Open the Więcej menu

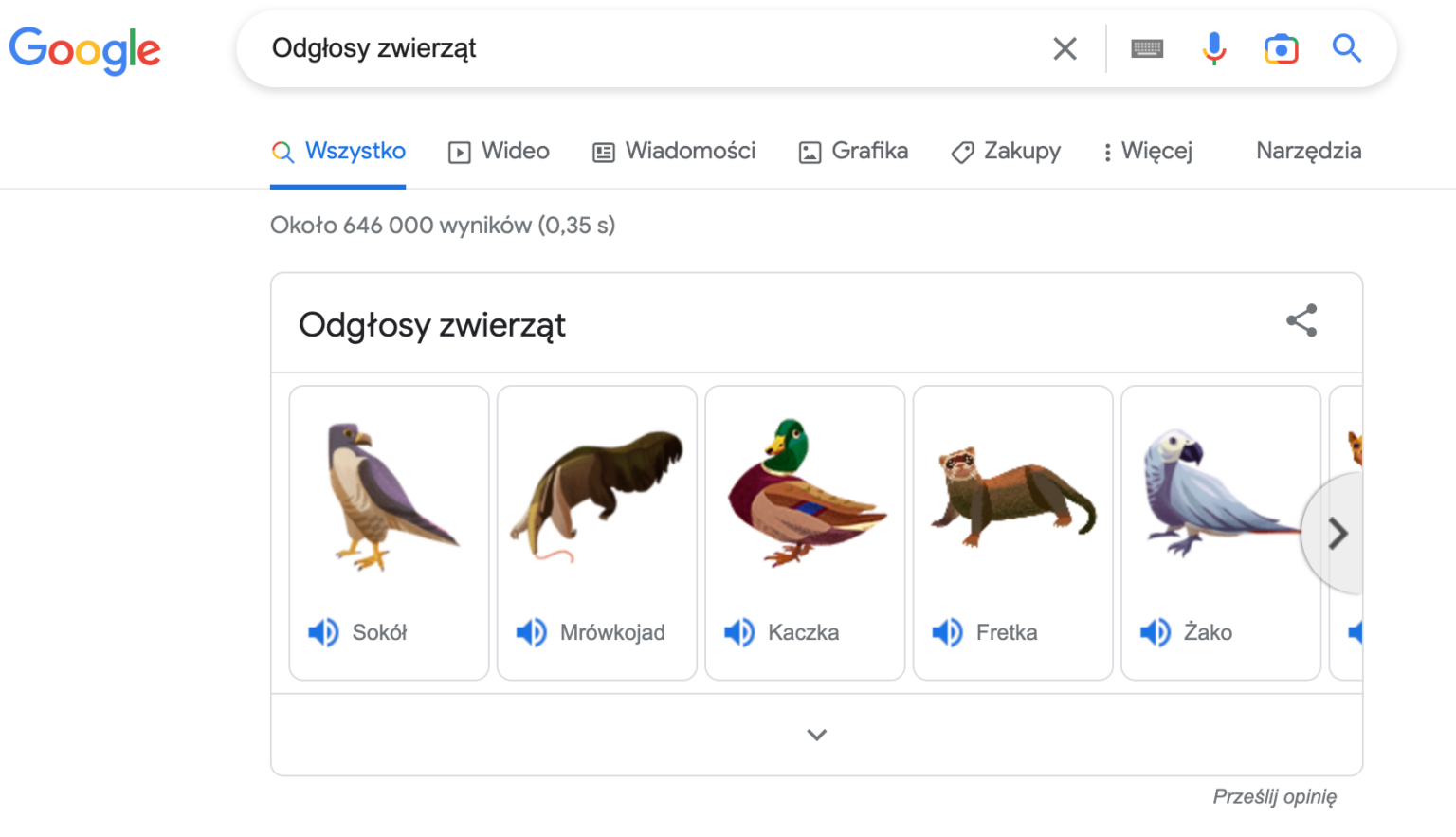(1147, 152)
